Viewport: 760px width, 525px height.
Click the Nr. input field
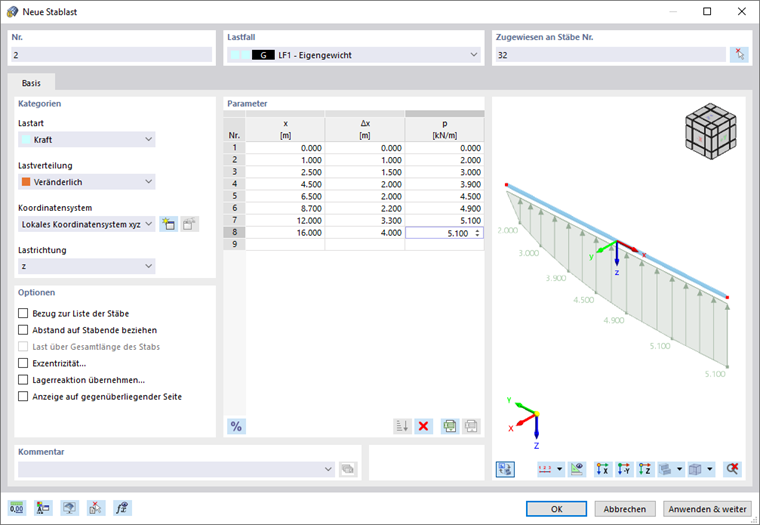[111, 55]
